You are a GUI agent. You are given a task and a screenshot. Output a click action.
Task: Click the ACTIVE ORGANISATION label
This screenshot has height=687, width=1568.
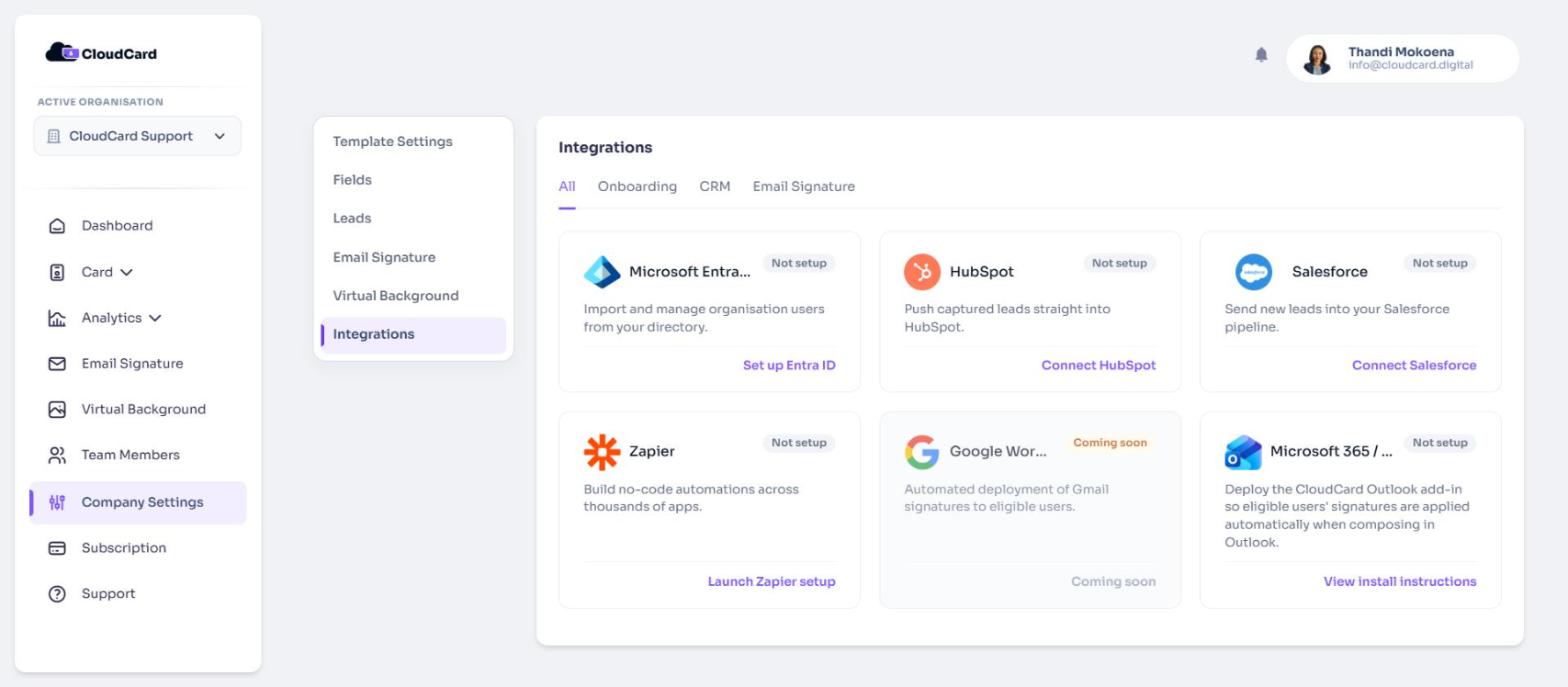click(100, 102)
